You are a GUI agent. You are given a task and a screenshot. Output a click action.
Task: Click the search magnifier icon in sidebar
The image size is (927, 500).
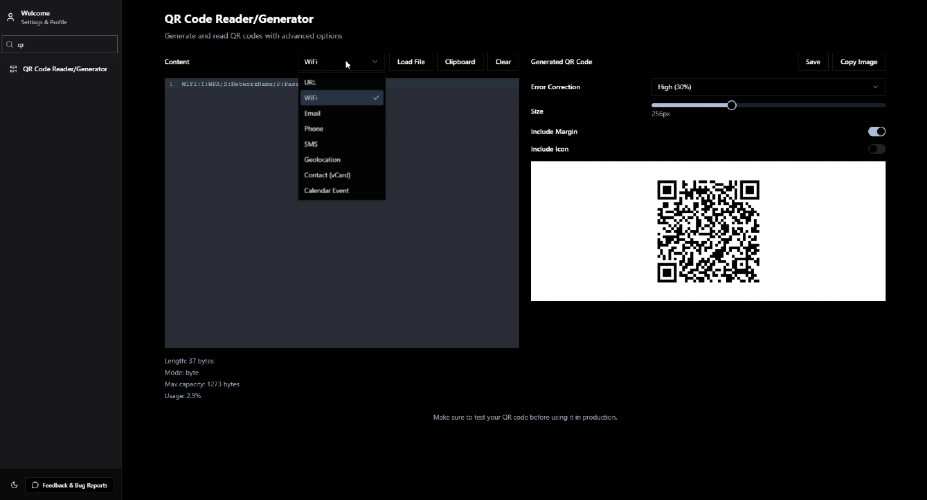(9, 44)
